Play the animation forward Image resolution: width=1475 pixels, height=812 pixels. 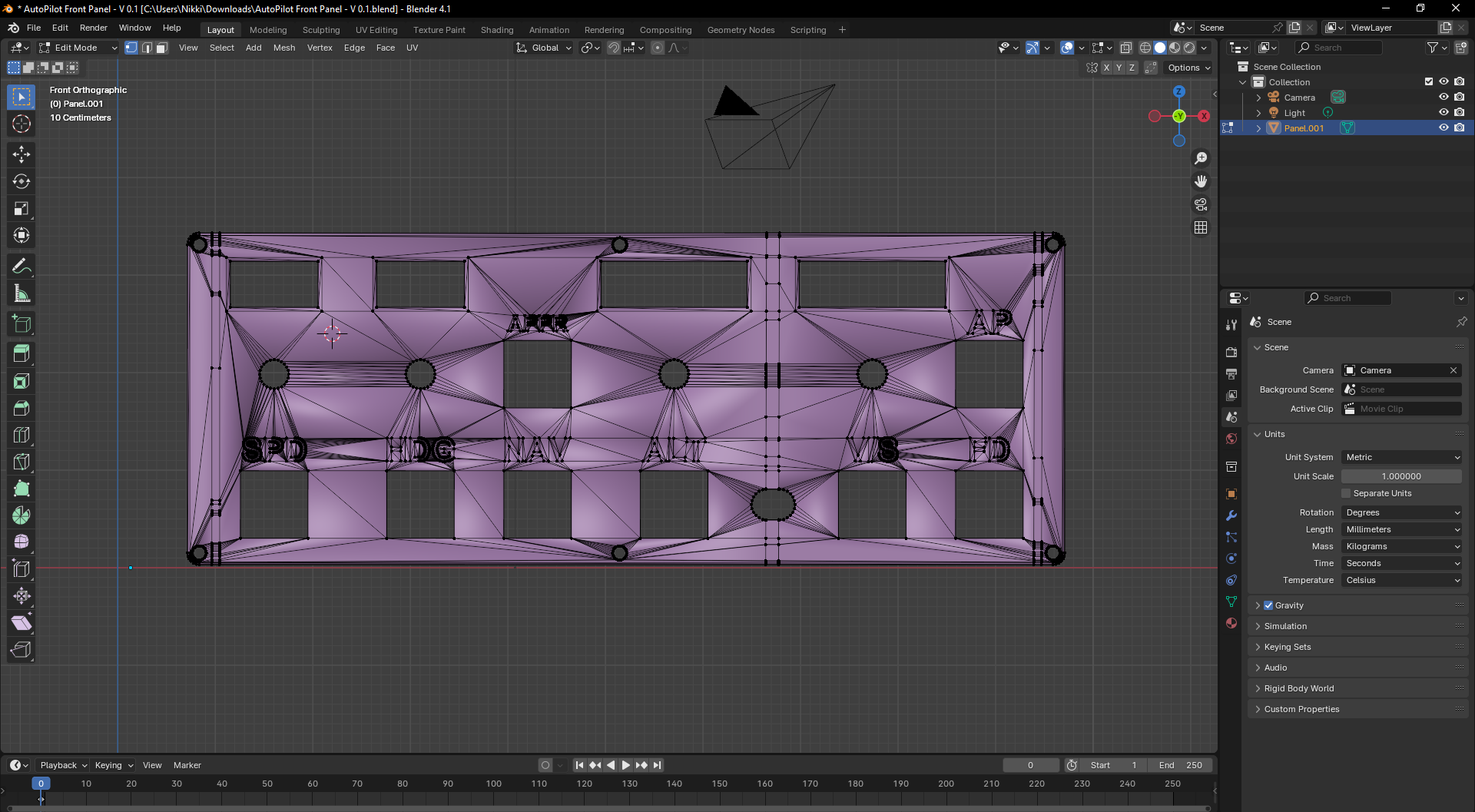click(625, 765)
